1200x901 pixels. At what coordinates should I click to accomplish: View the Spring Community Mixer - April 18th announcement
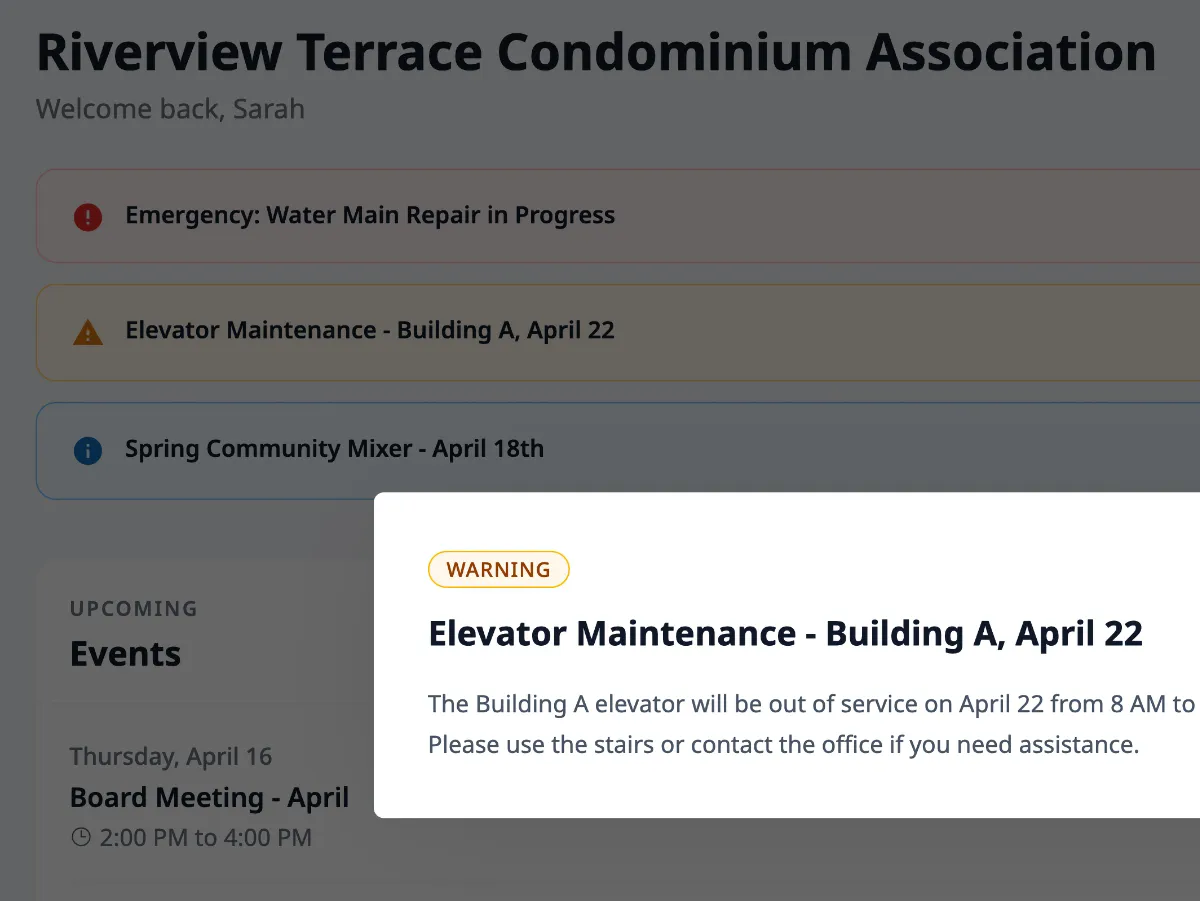point(334,448)
